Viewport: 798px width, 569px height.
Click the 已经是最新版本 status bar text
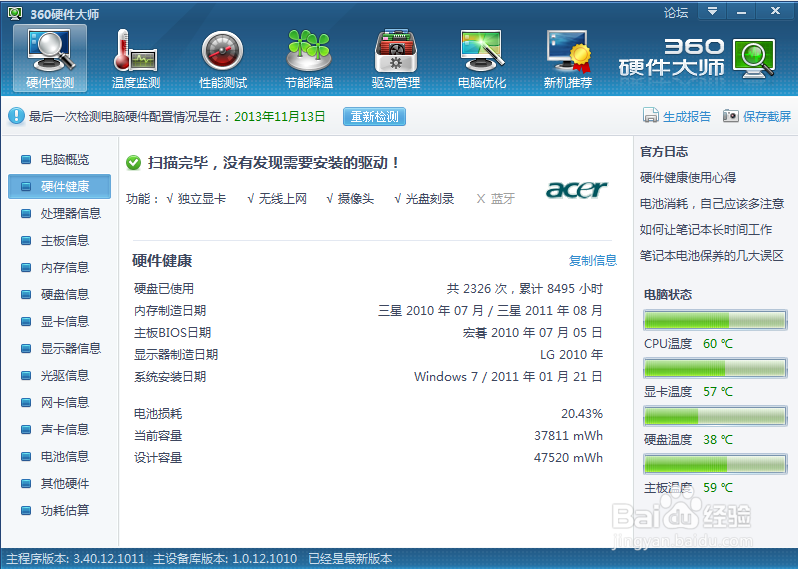click(350, 558)
